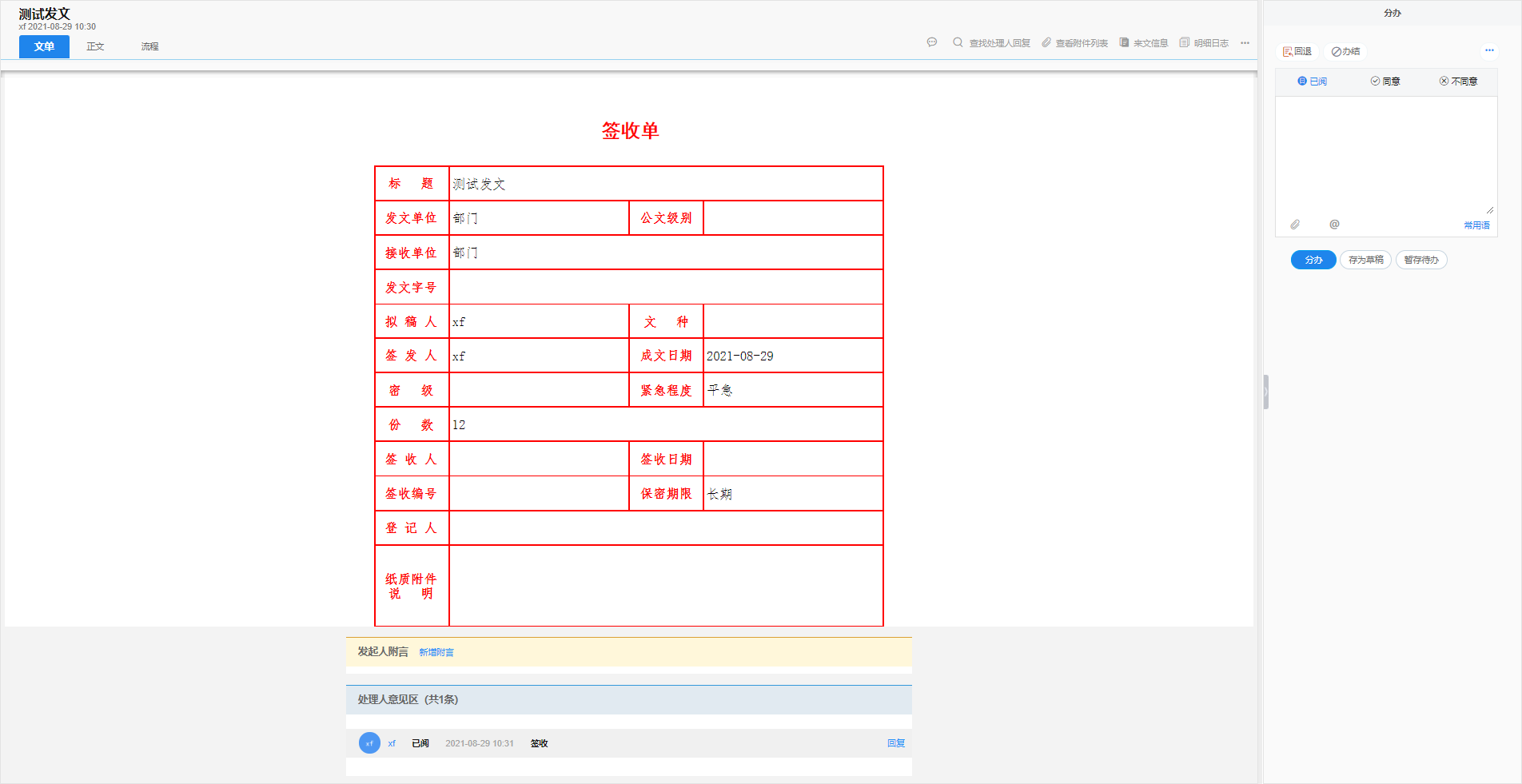Open the more actions menu in 分办 panel

pos(1489,50)
